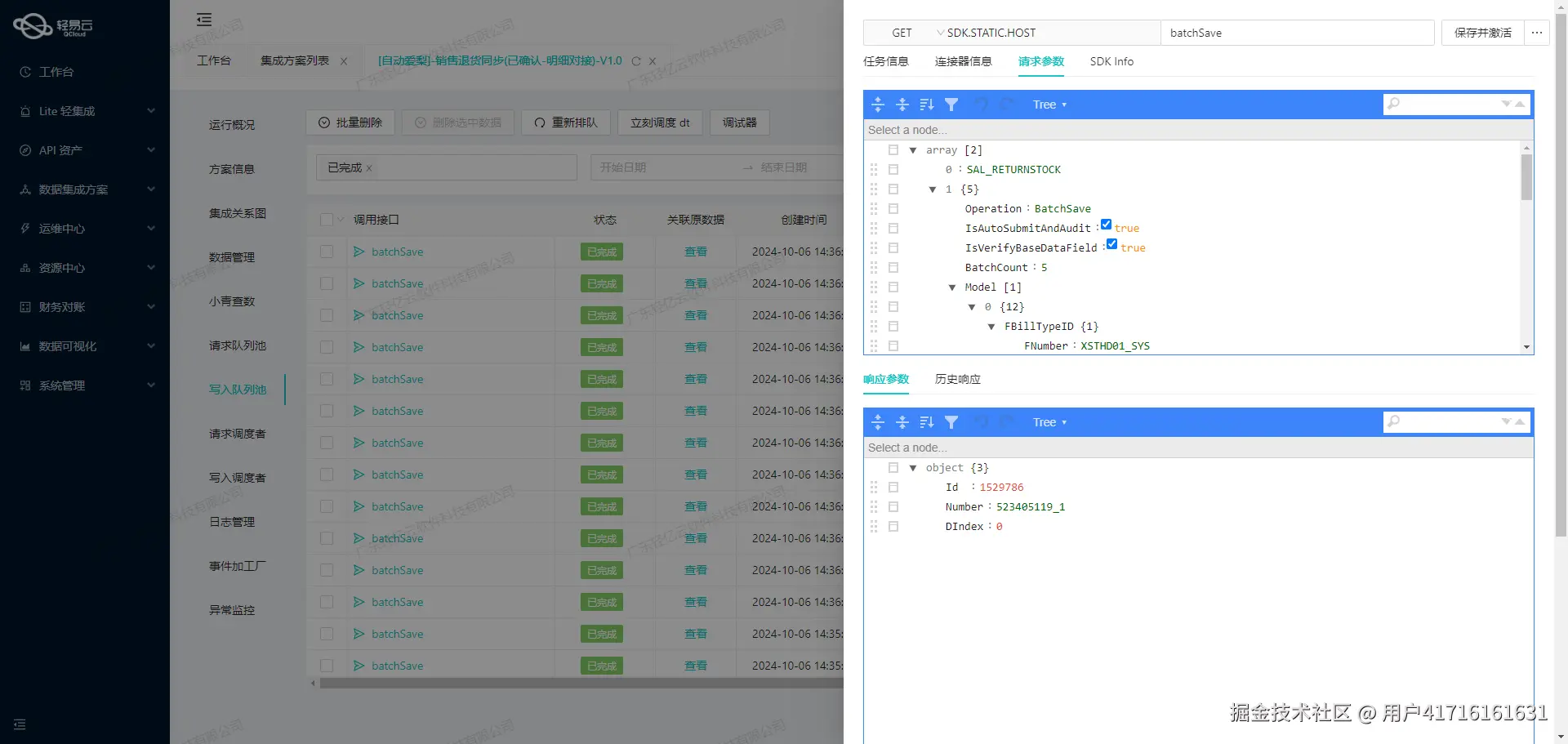This screenshot has width=1568, height=744.
Task: Click the filter funnel icon above the tree
Action: click(x=951, y=104)
